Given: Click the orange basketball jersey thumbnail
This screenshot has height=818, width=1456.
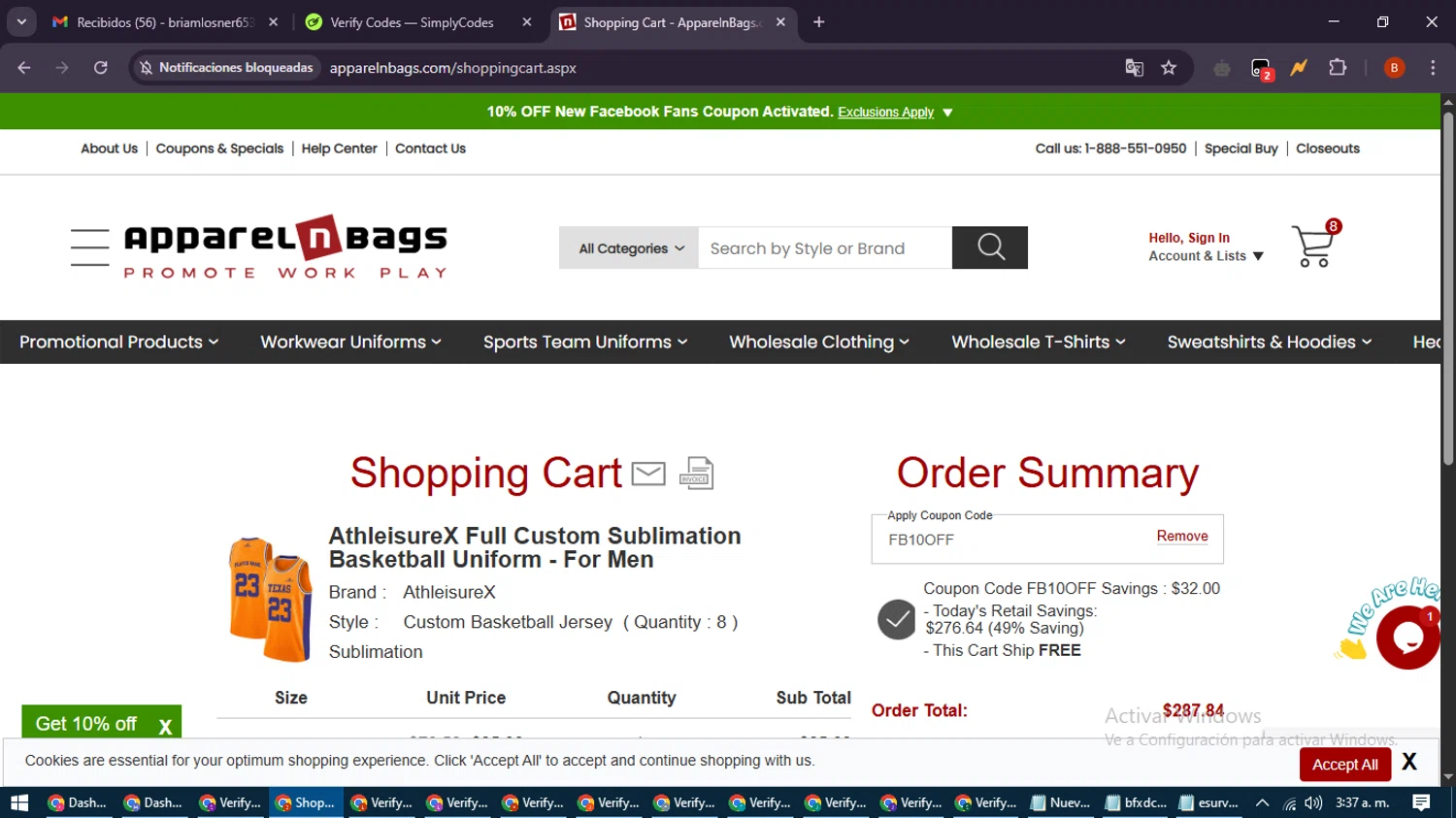Looking at the screenshot, I should (x=270, y=600).
